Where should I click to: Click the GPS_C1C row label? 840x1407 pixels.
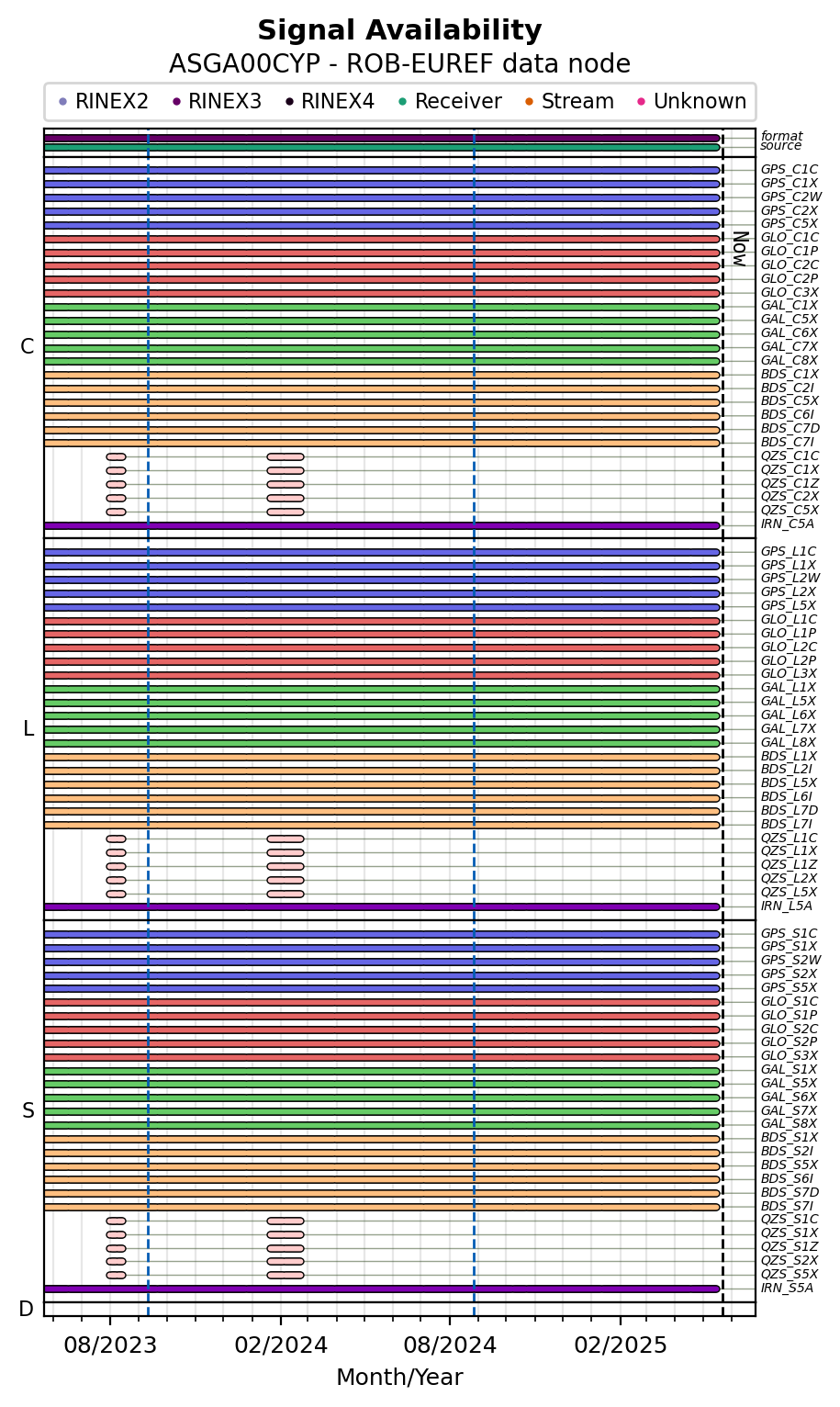[789, 170]
